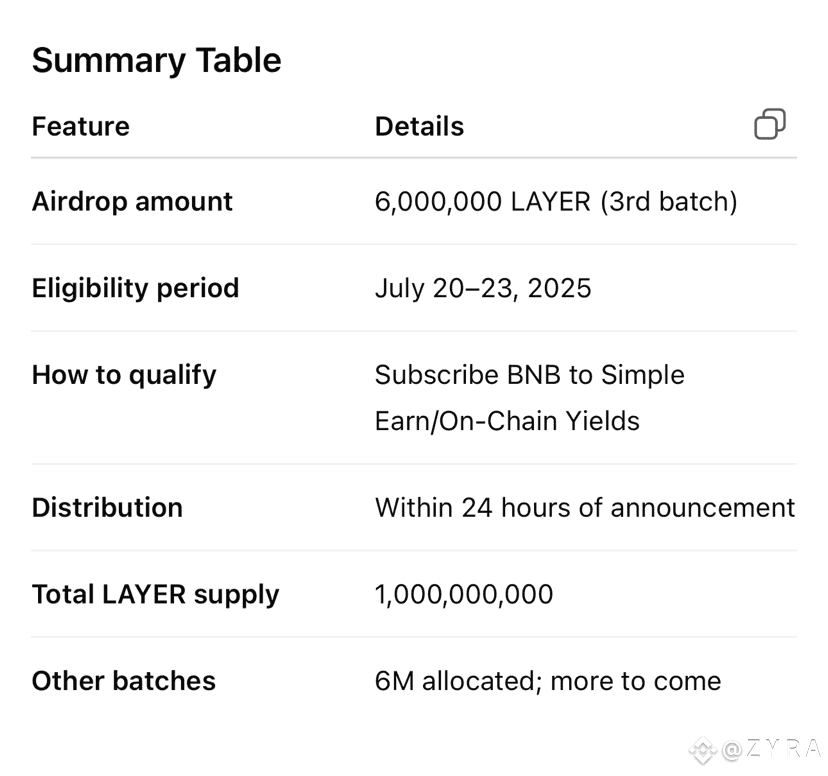The height and width of the screenshot is (776, 828).
Task: Click the Details column header
Action: (x=419, y=127)
